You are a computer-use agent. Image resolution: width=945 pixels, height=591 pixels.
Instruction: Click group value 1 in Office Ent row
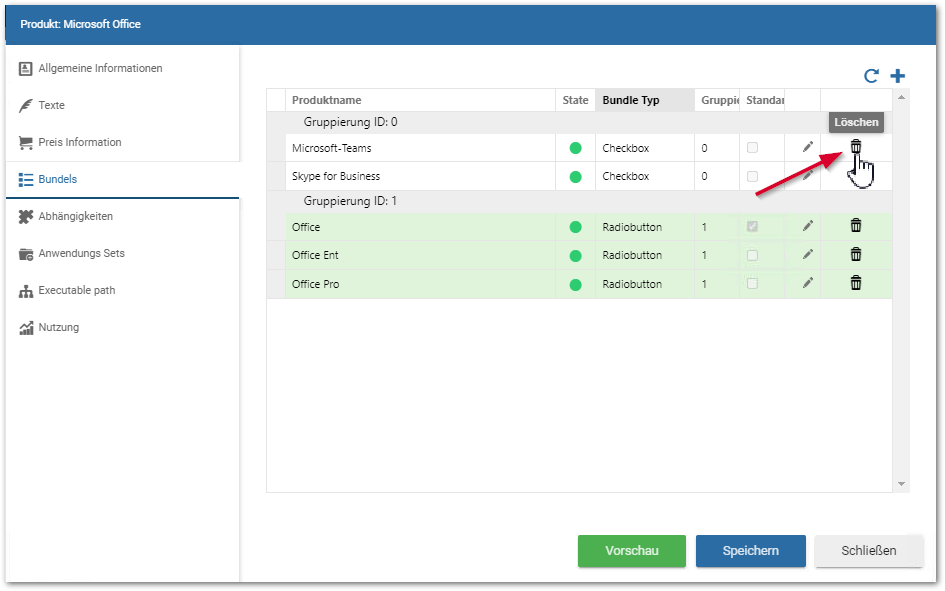pyautogui.click(x=704, y=255)
